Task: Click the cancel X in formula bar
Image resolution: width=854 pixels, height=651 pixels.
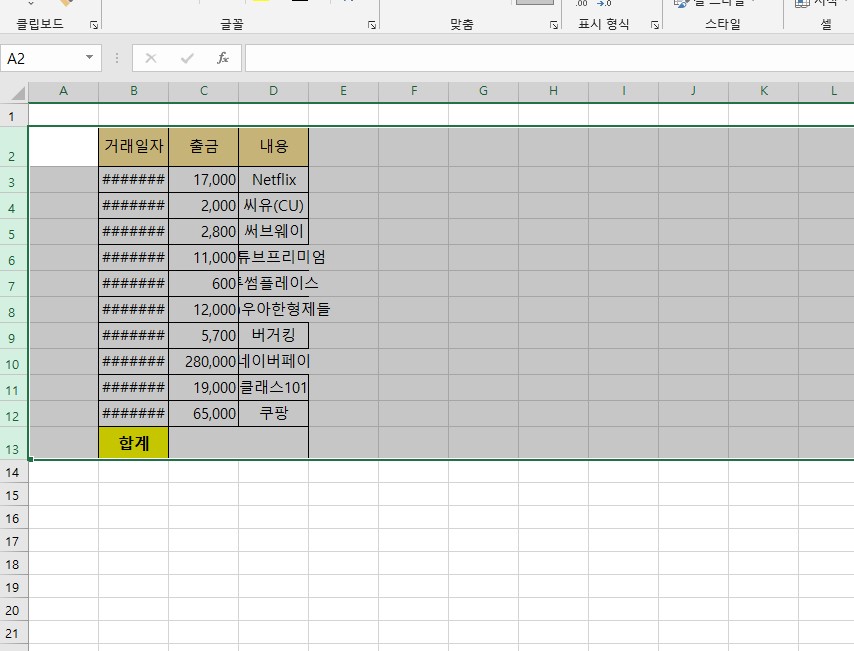Action: click(x=151, y=58)
